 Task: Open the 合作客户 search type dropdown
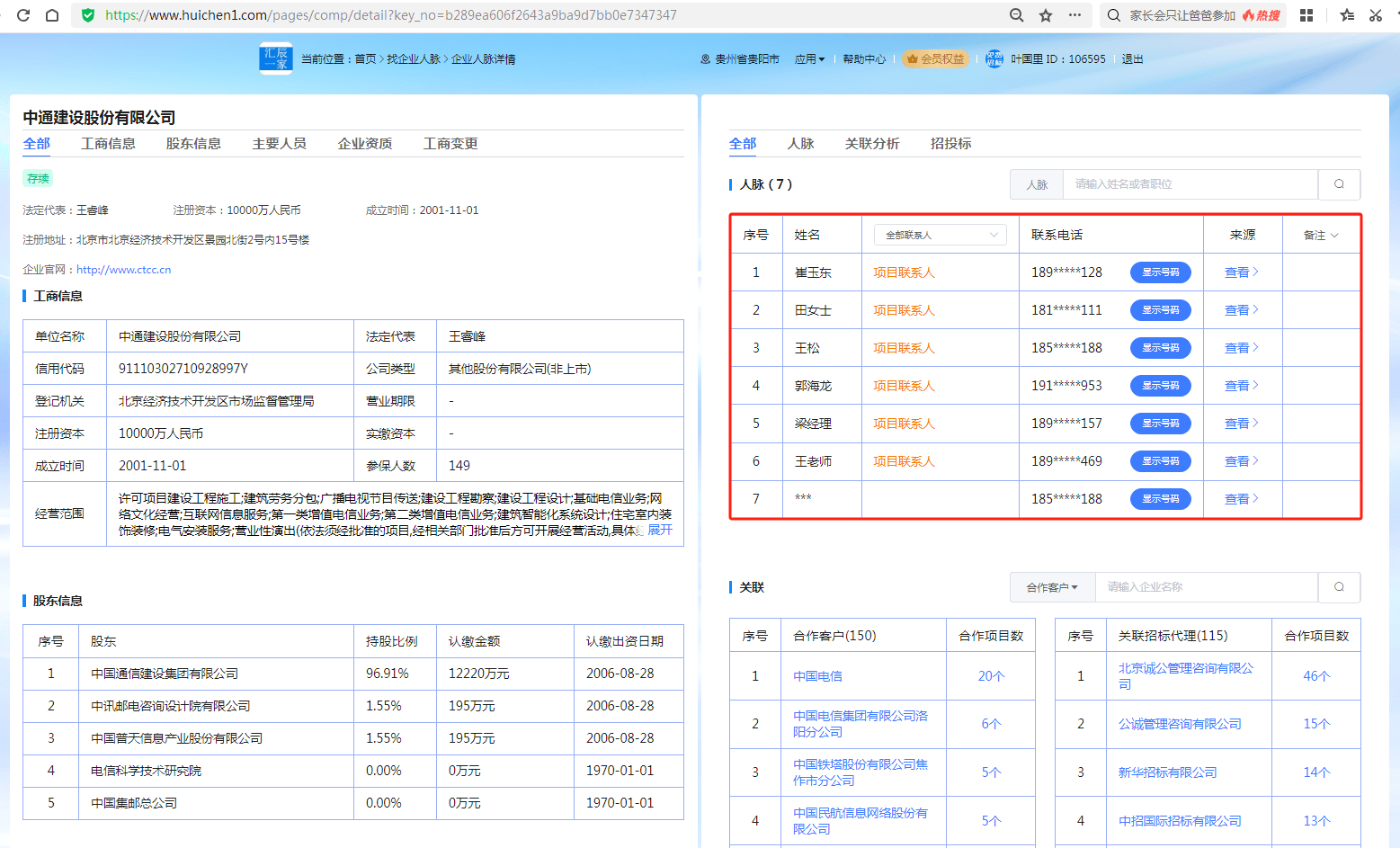(1052, 587)
